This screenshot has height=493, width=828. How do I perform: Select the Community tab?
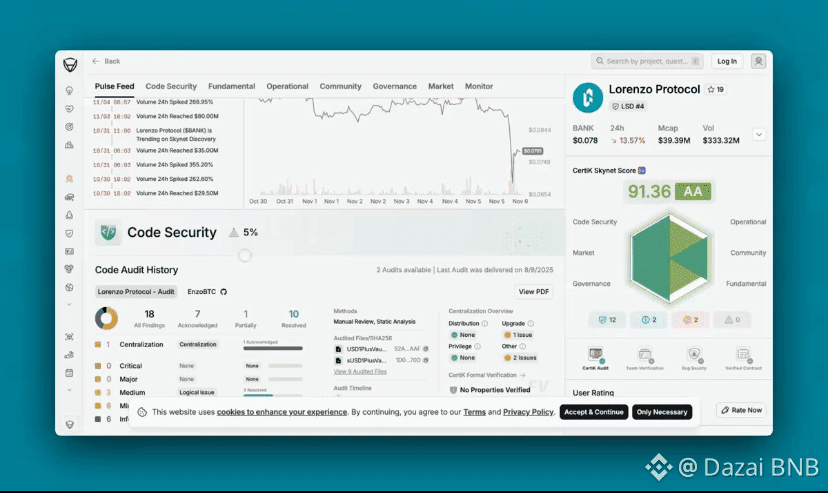341,86
